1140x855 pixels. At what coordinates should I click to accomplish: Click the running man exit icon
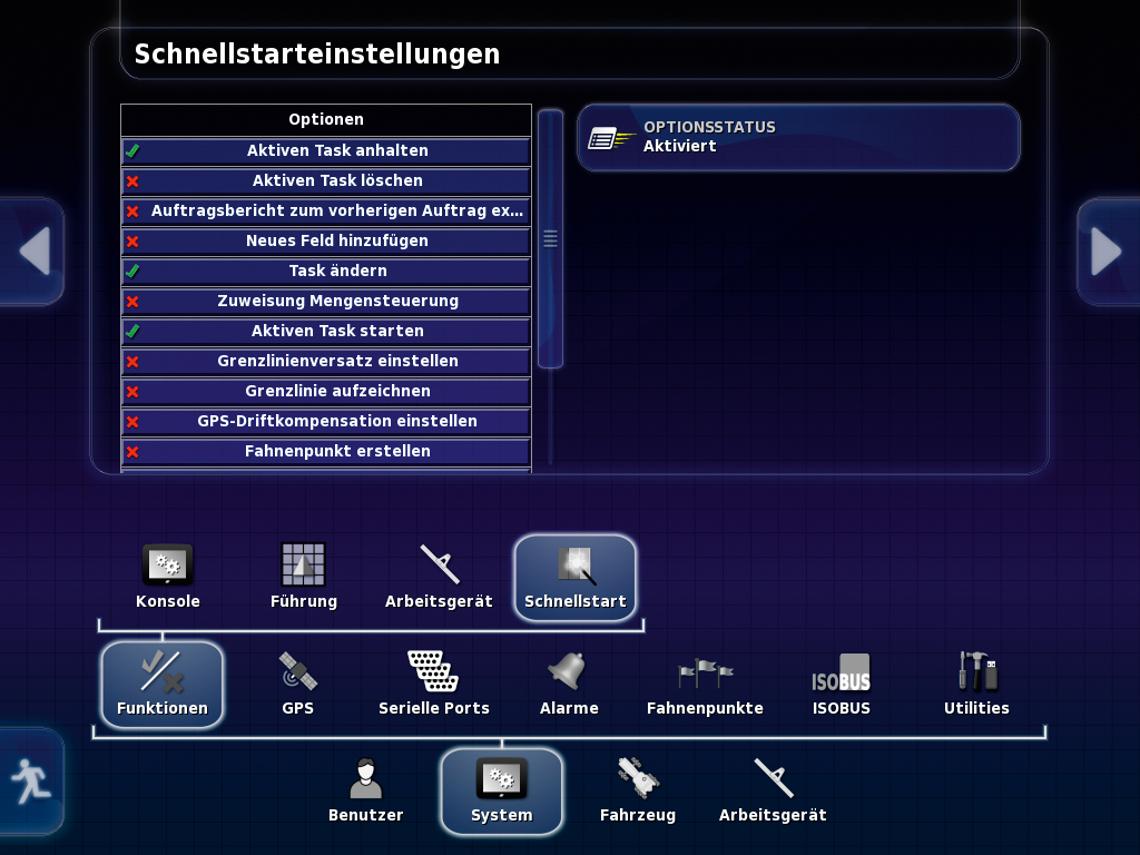(x=31, y=781)
